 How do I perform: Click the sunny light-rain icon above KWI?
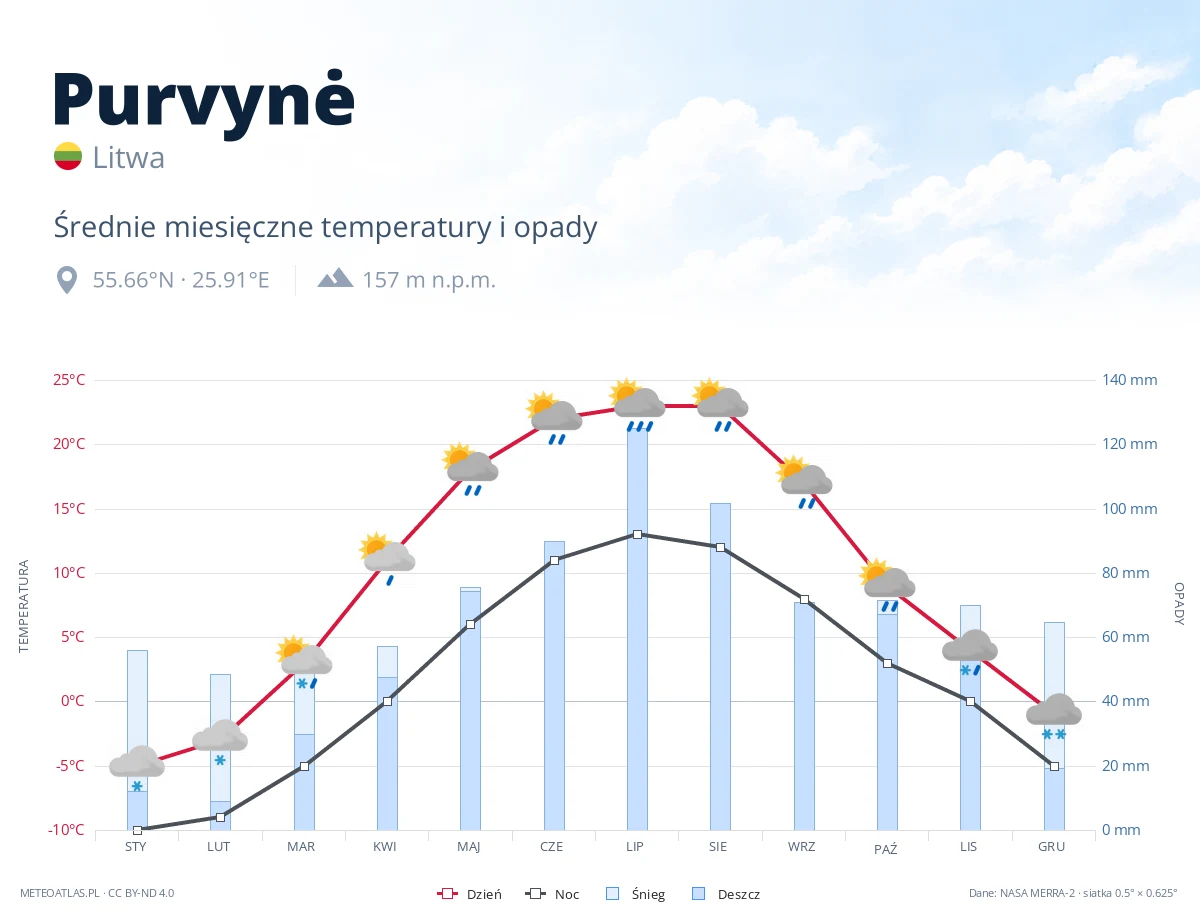387,559
